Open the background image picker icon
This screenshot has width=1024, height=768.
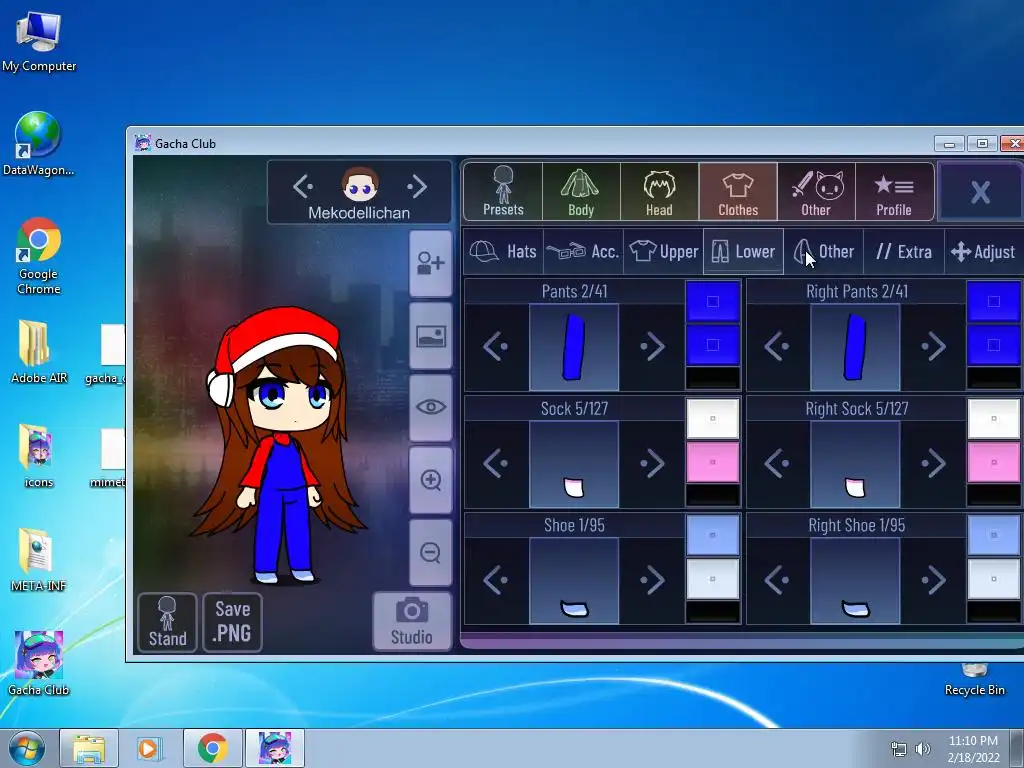[430, 336]
